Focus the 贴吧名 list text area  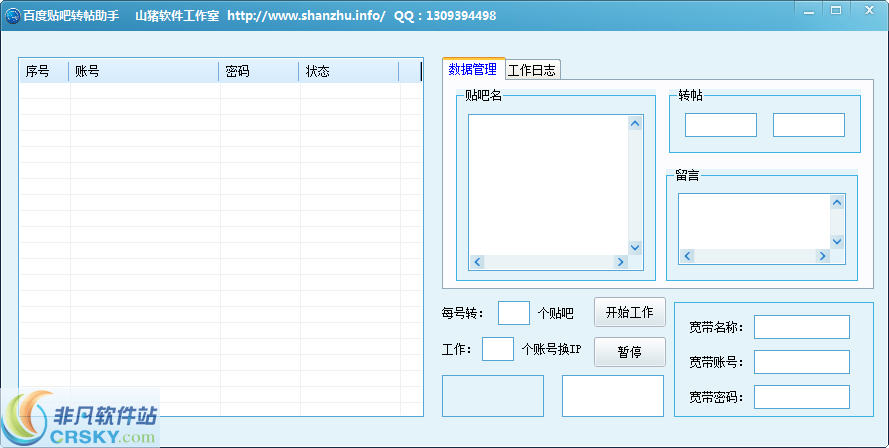coord(548,185)
